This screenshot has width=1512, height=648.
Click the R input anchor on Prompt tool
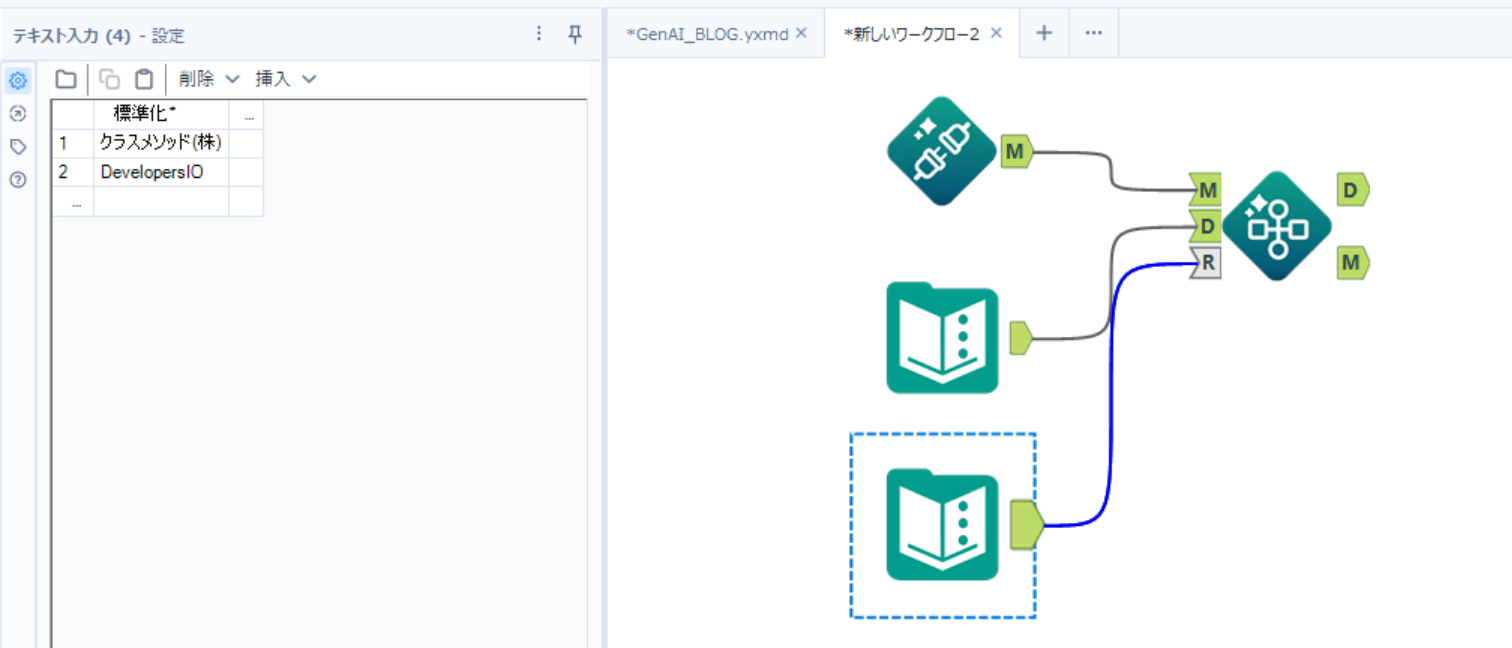[x=1206, y=264]
